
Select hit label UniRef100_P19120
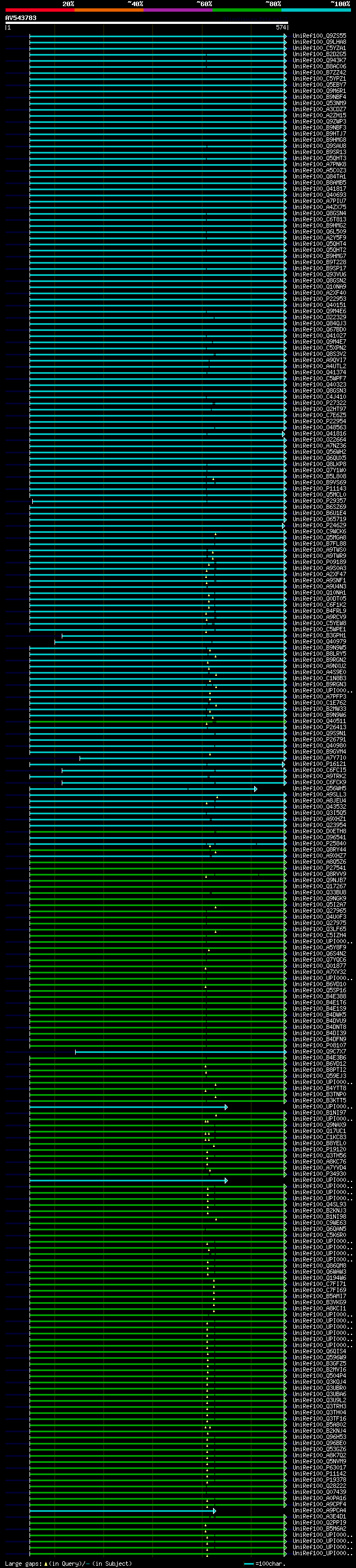pos(319,1150)
